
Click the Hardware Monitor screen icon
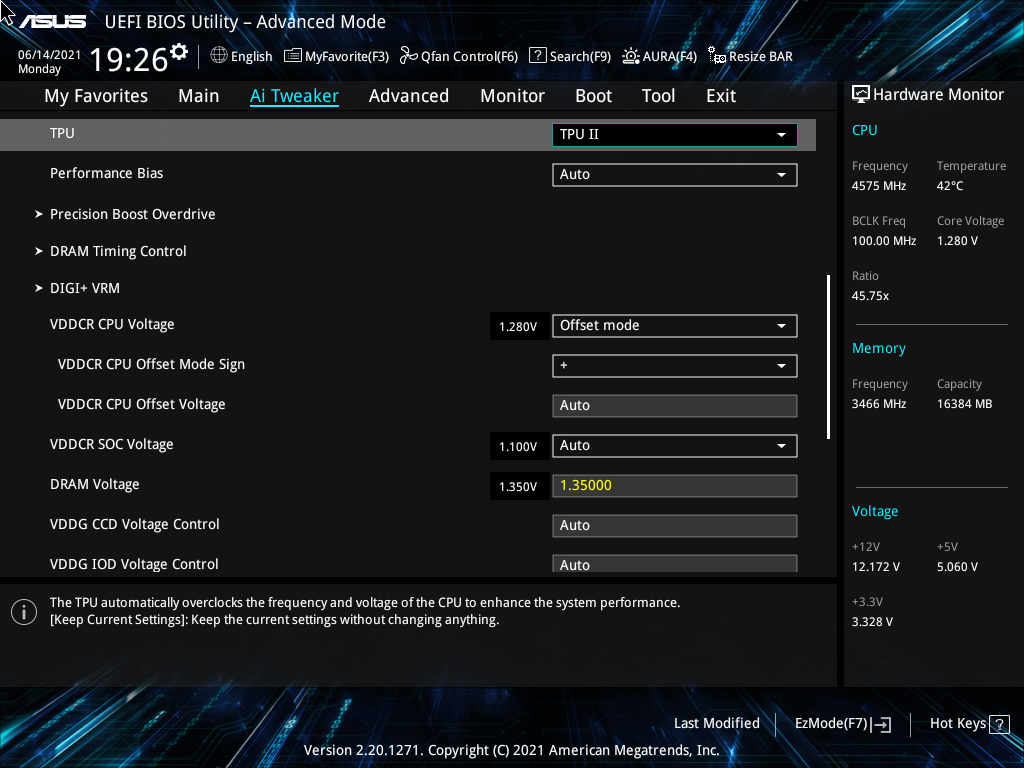click(x=861, y=95)
